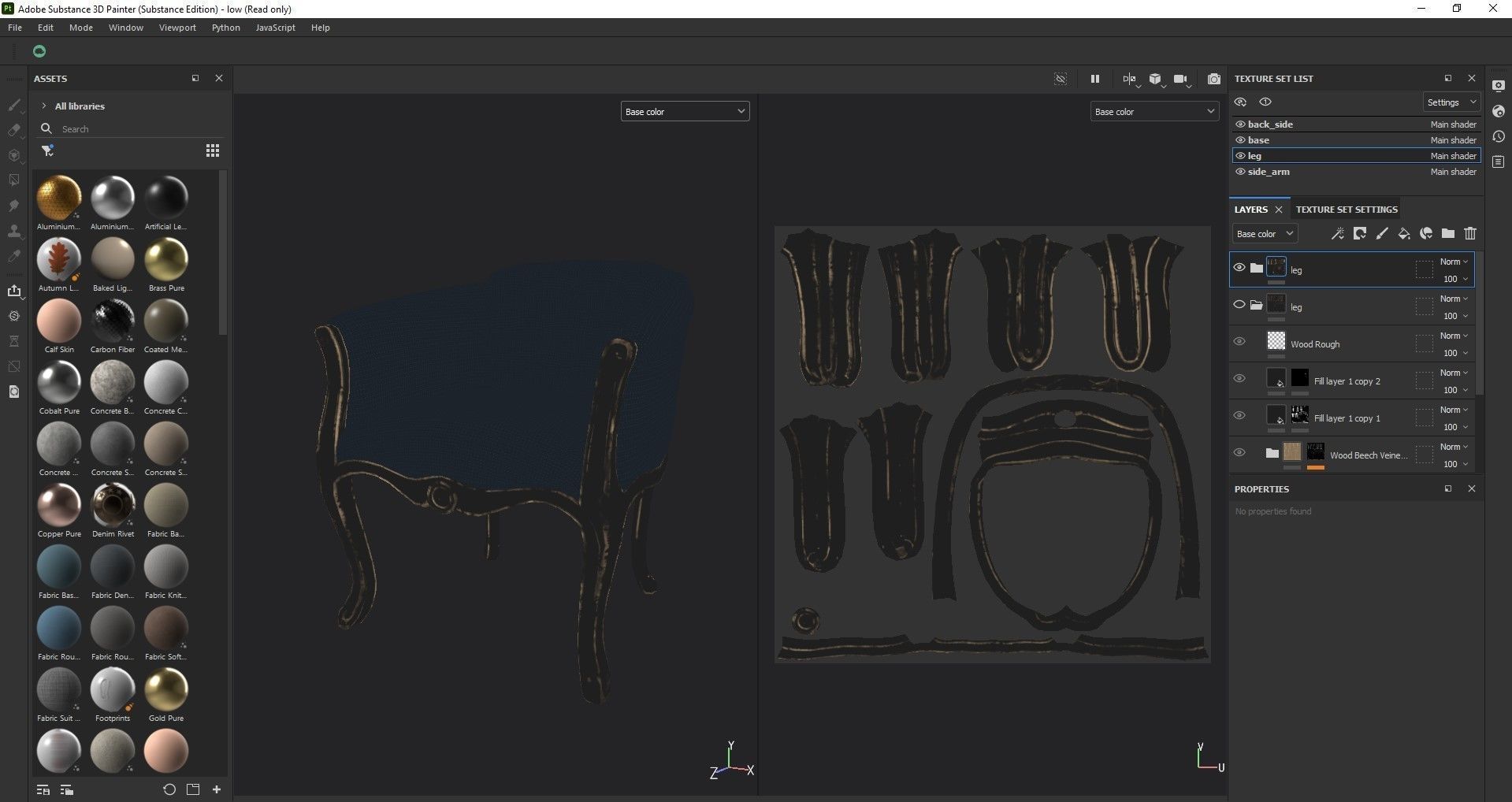
Task: Open the camera selection icon
Action: [x=1180, y=79]
